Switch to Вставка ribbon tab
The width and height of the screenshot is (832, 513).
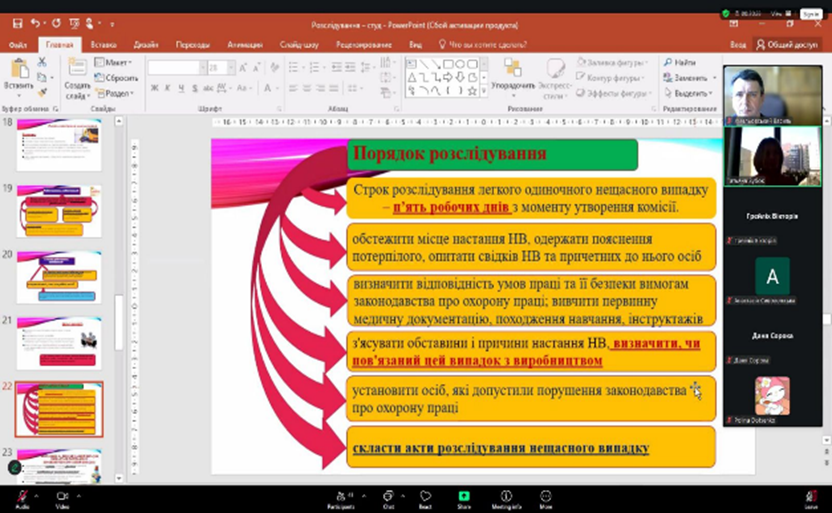[x=103, y=45]
